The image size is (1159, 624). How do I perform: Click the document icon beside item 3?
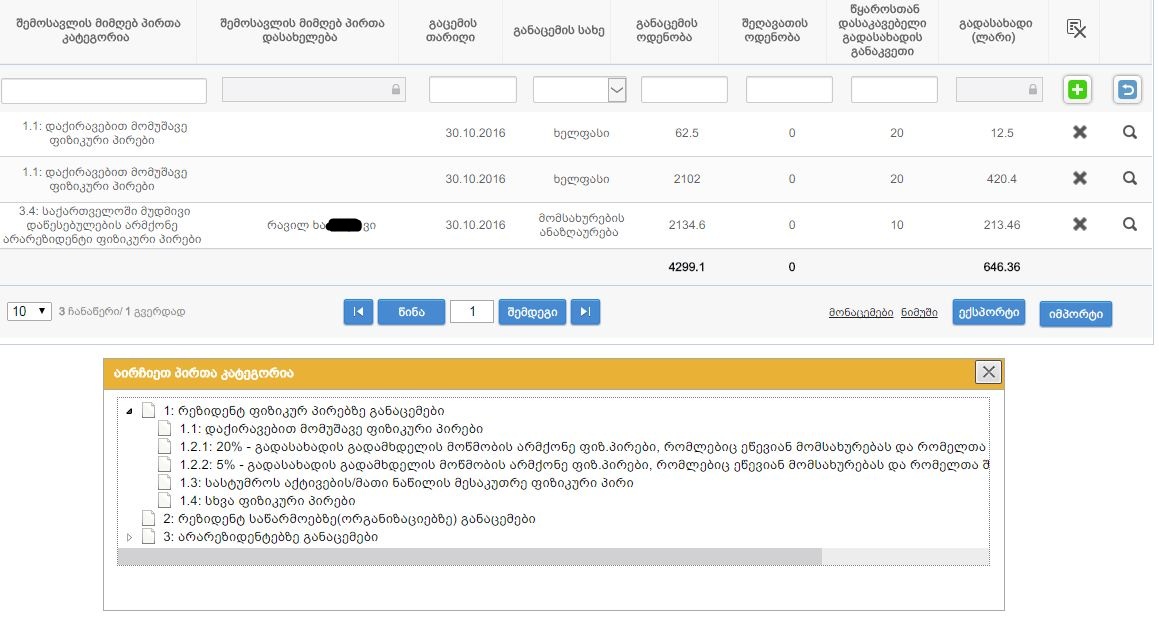pyautogui.click(x=149, y=537)
